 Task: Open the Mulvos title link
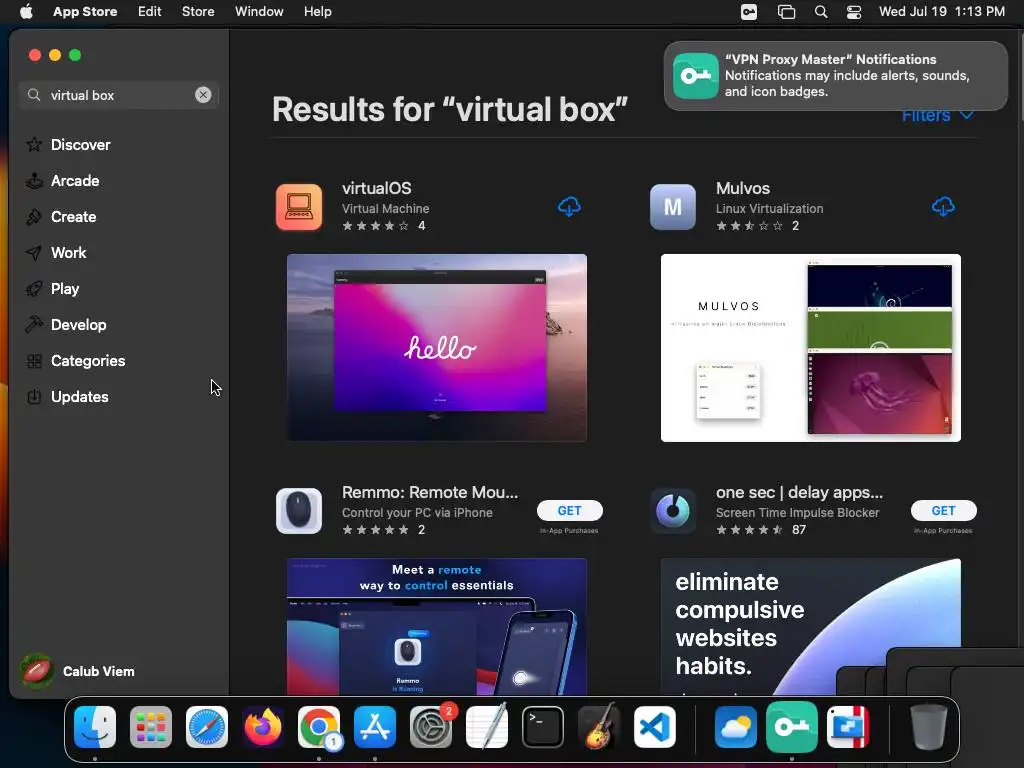(743, 188)
